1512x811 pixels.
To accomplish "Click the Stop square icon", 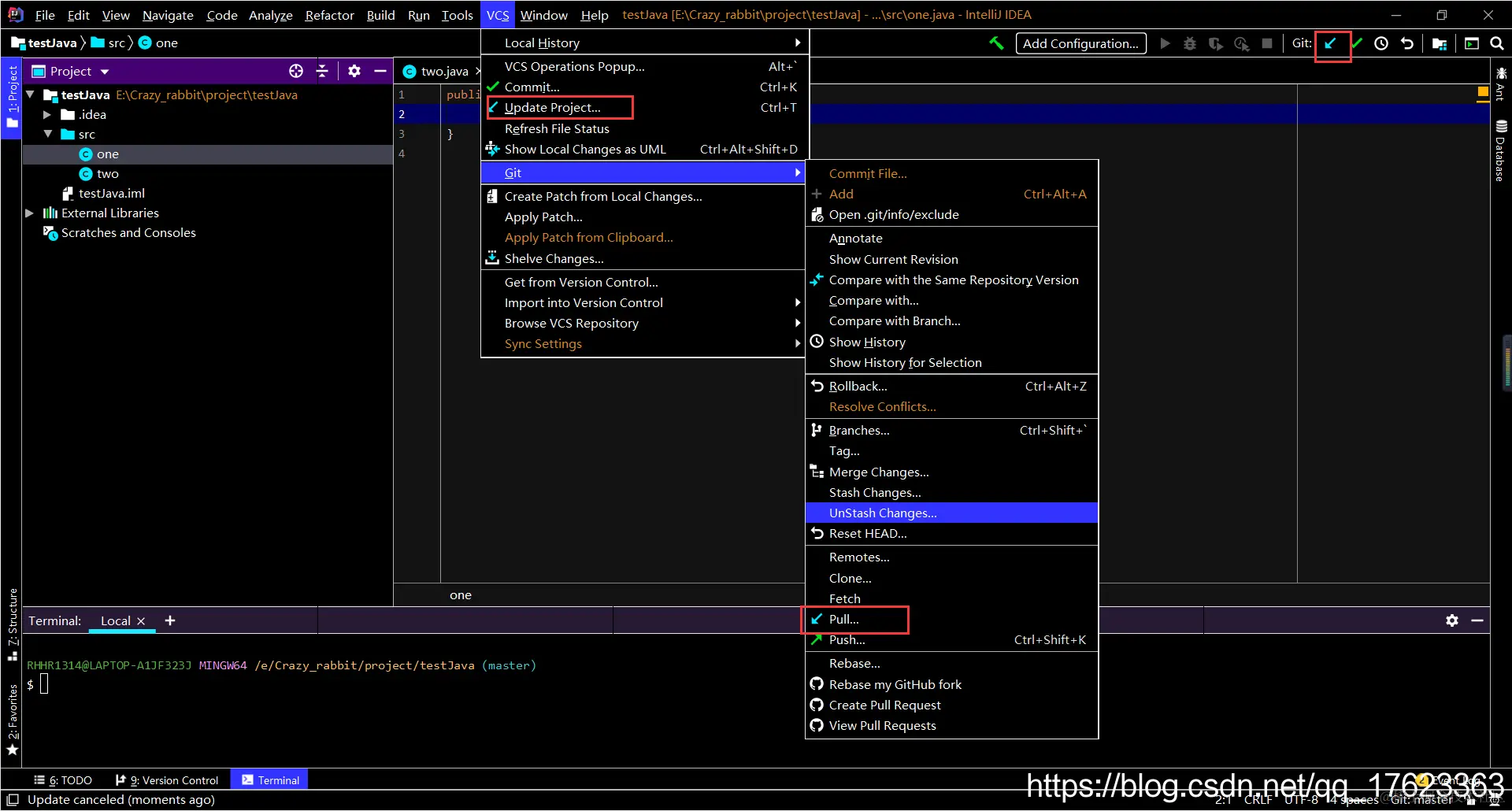I will [x=1267, y=43].
